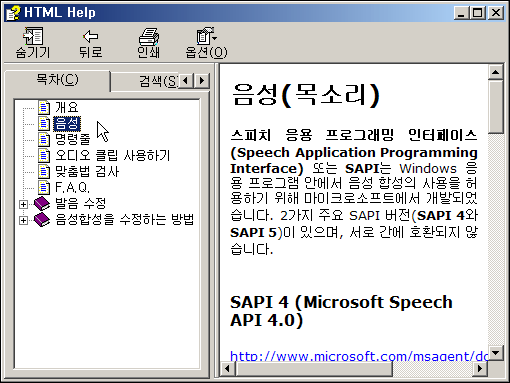Maximize the HTML Help window
510x383 pixels.
click(477, 13)
